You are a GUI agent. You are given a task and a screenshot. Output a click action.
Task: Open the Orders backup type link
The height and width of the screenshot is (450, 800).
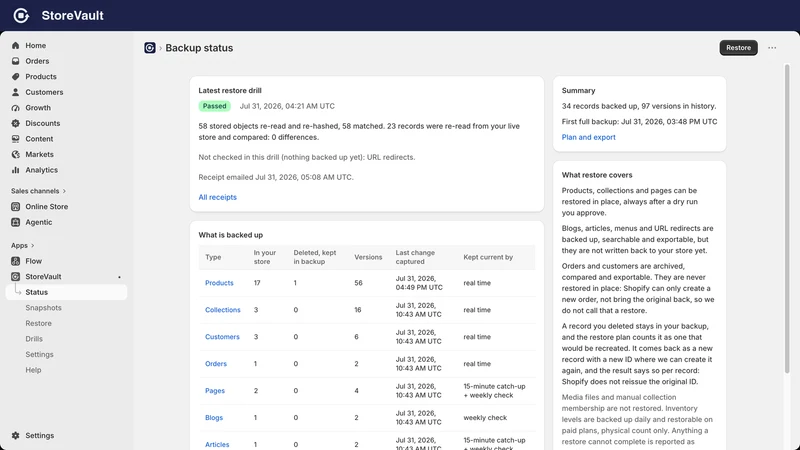point(216,364)
